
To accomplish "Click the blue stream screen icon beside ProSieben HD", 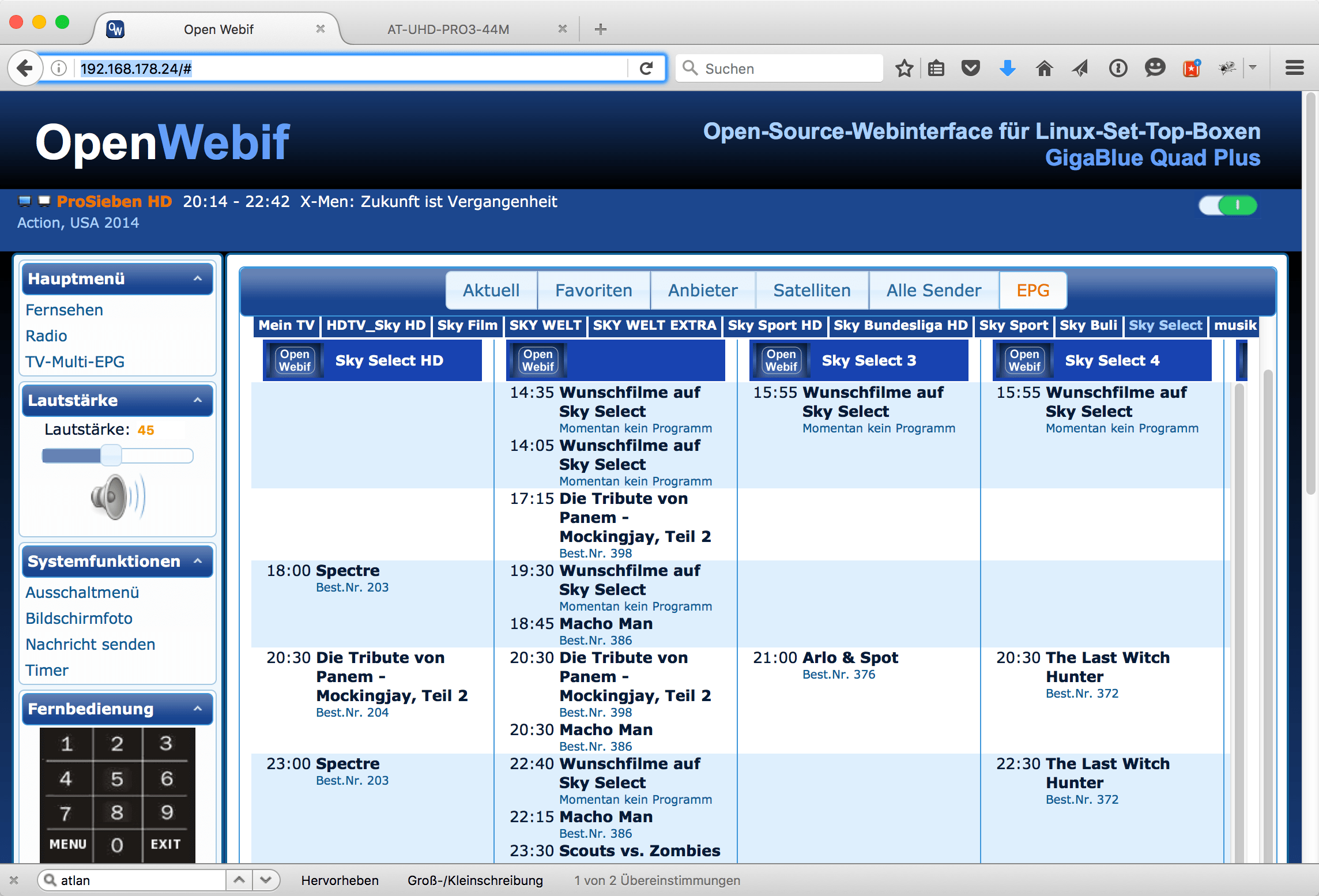I will pyautogui.click(x=25, y=201).
